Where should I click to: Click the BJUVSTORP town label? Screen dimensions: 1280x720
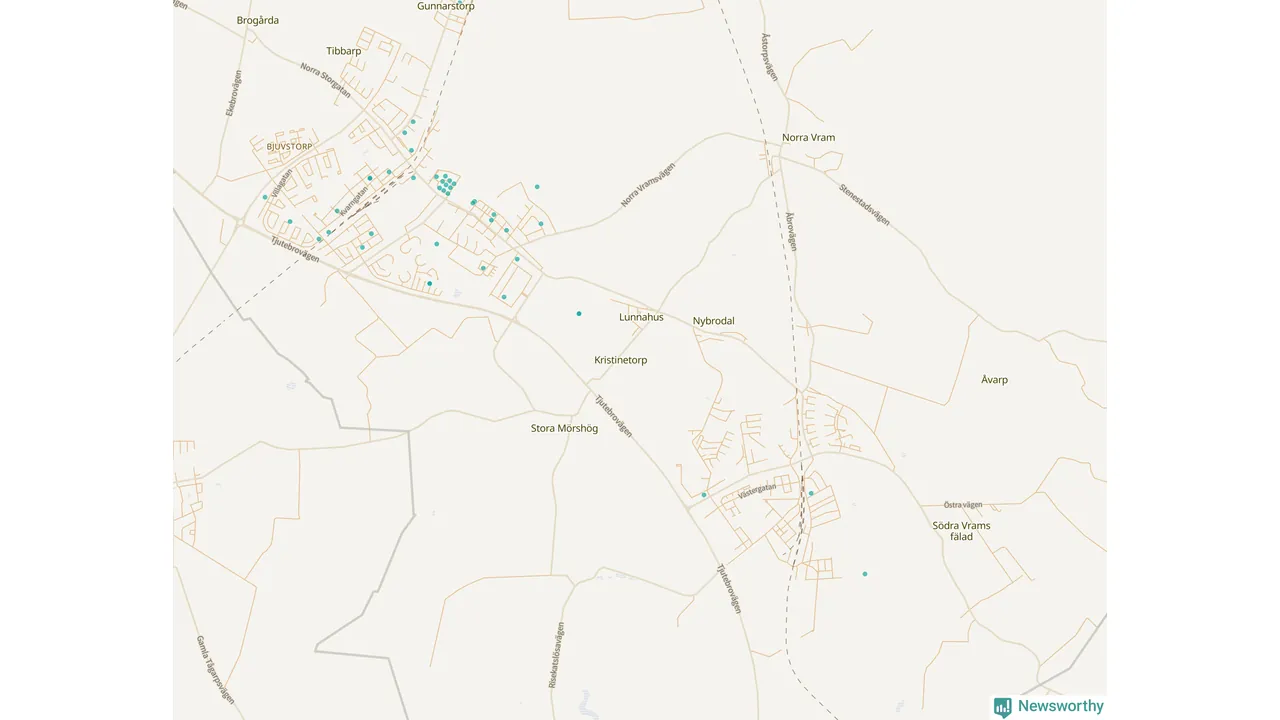289,147
